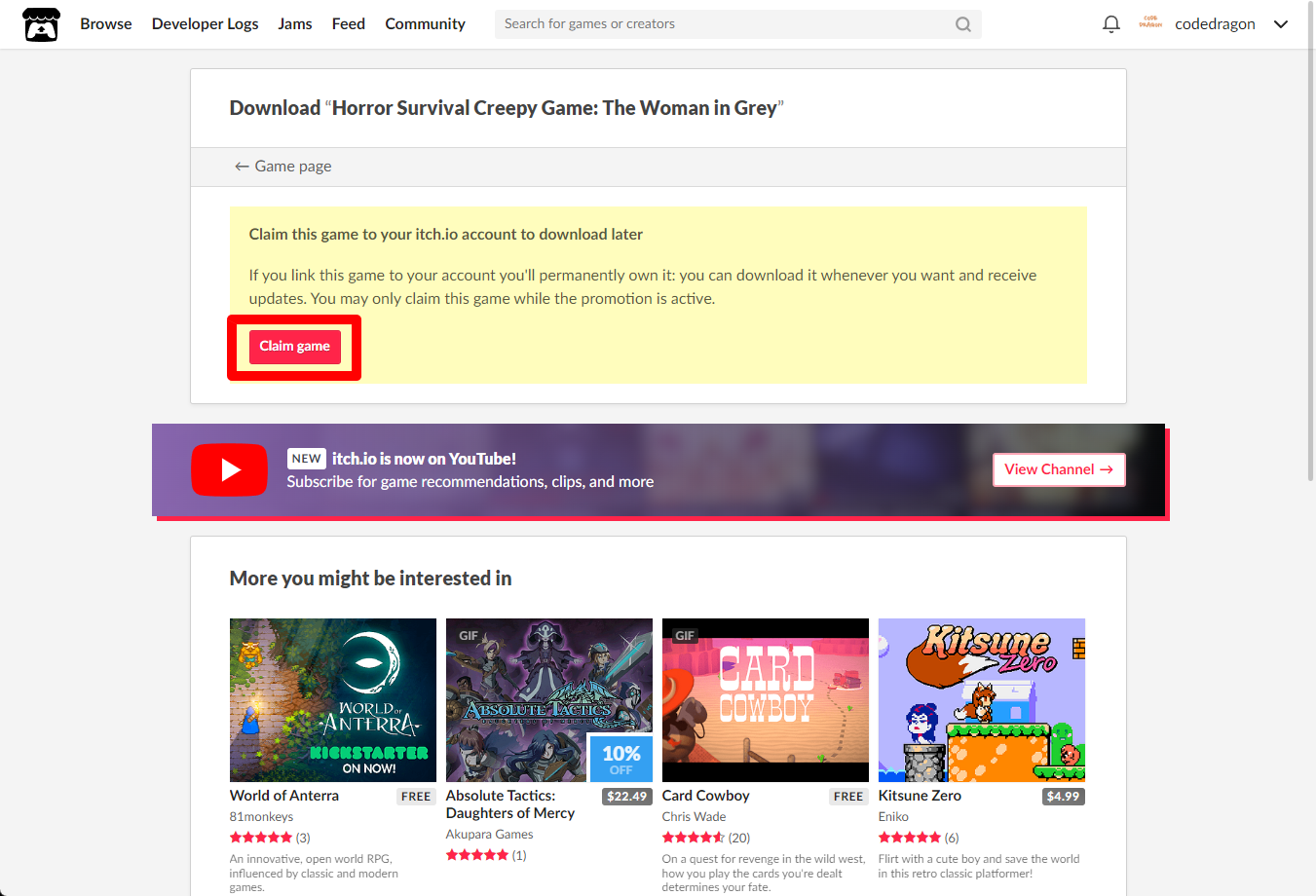Open Card Cowboy thumbnail
Screen dimensions: 1316x896
pos(766,700)
